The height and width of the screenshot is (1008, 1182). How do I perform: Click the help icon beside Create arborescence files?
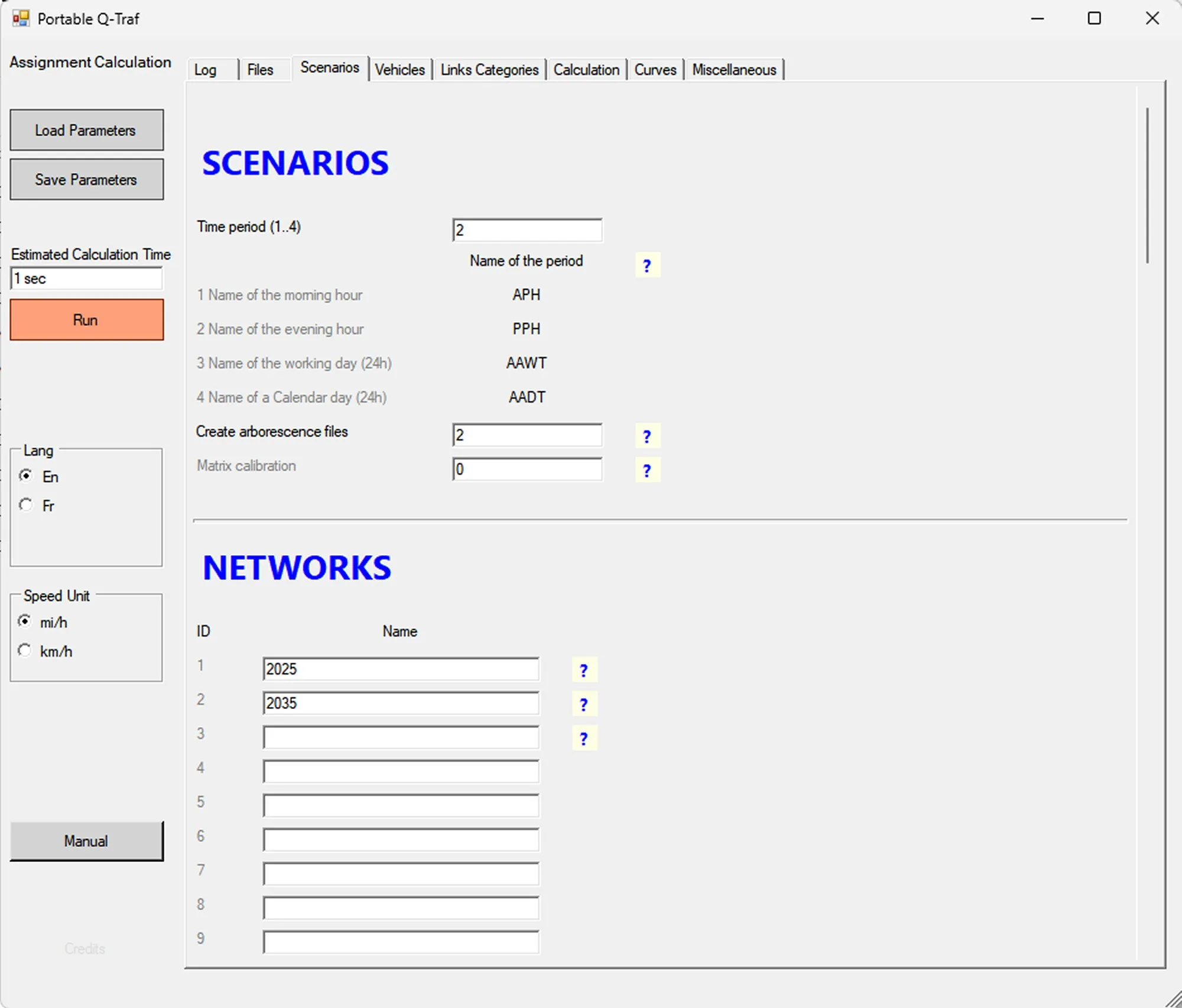(x=647, y=436)
